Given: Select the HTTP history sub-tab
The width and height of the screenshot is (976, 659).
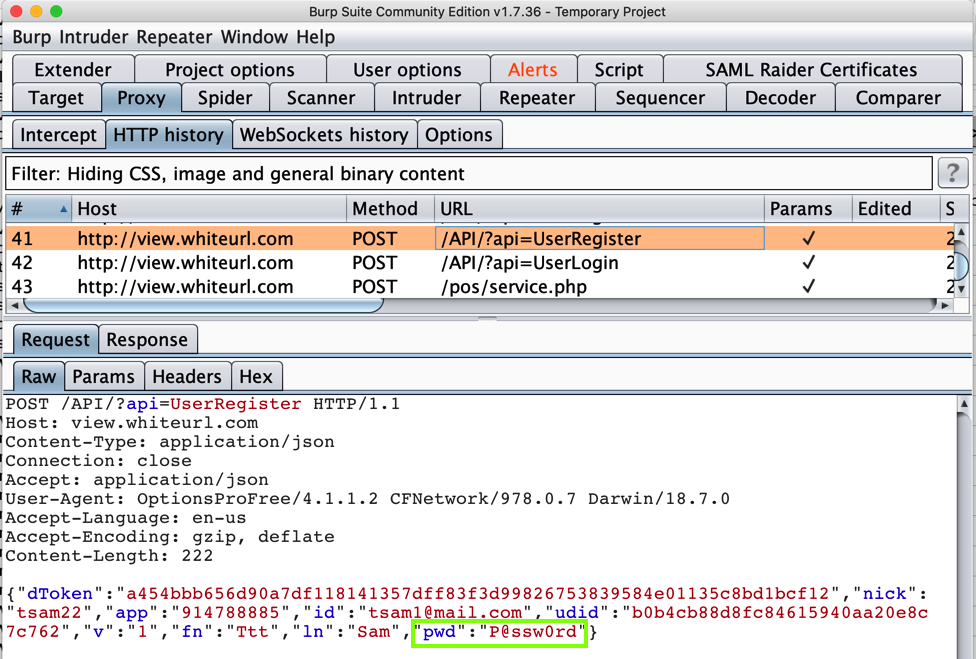Looking at the screenshot, I should tap(169, 134).
